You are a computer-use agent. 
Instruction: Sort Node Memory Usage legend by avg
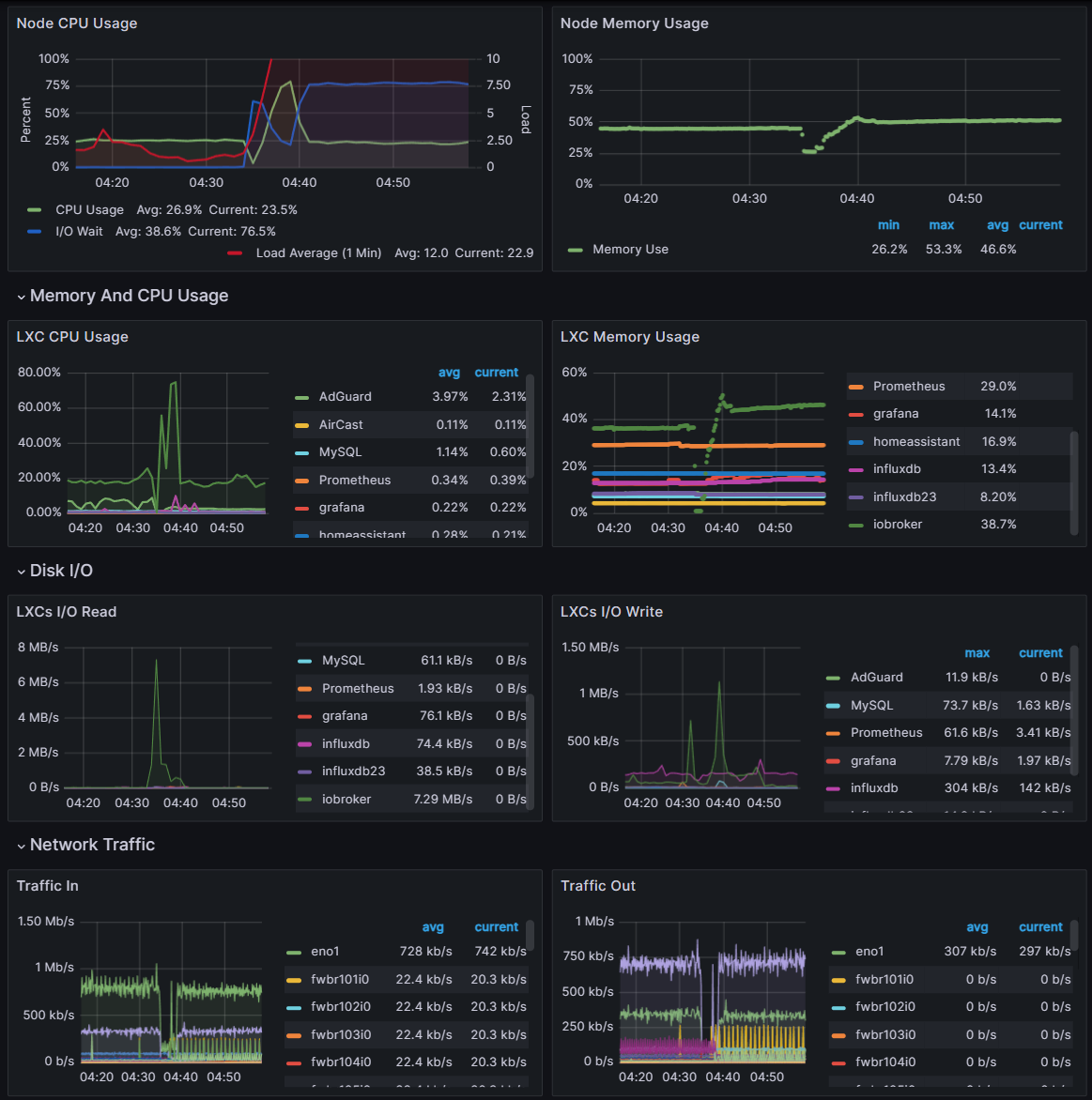pyautogui.click(x=997, y=225)
